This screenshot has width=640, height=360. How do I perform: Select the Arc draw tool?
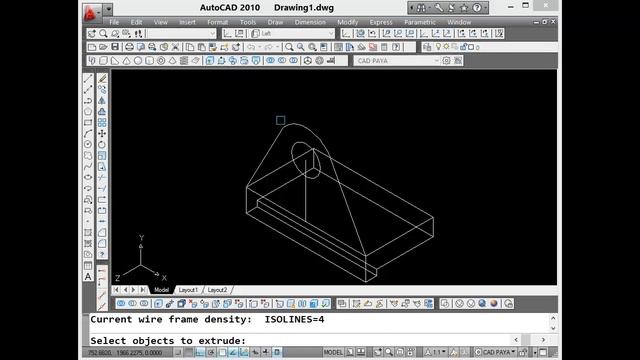point(88,133)
